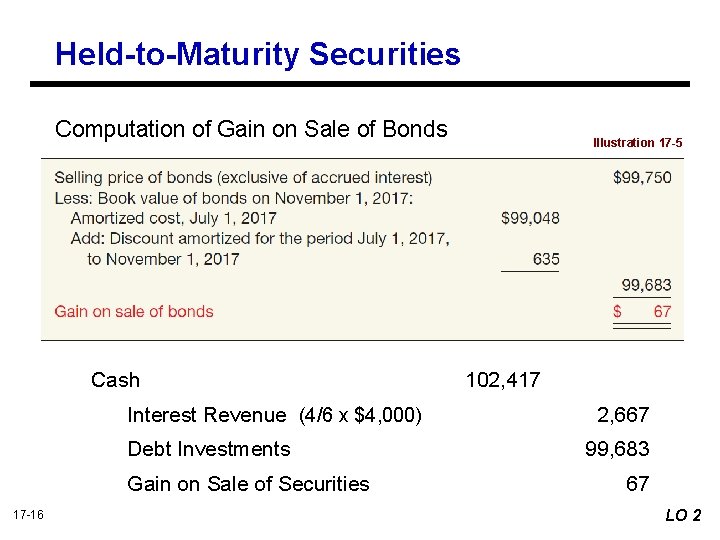This screenshot has width=720, height=540.
Task: Click the Held-to-Maturity Securities slide title
Action: [258, 54]
